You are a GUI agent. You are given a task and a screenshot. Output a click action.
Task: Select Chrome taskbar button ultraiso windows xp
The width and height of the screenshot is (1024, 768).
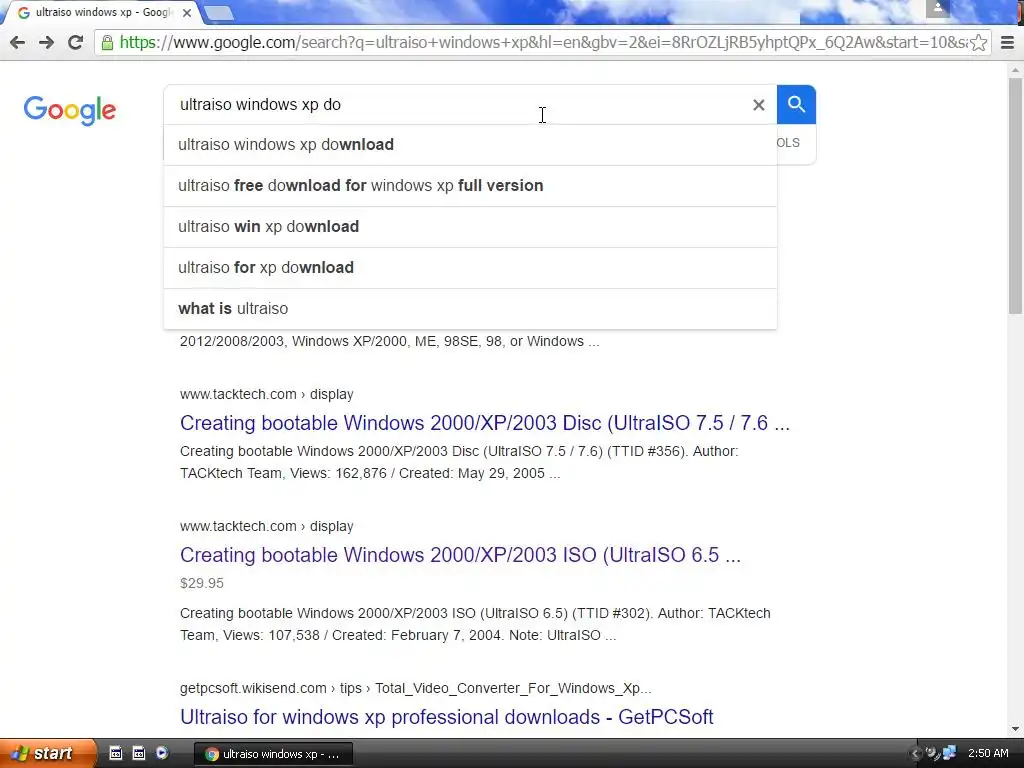[x=274, y=754]
